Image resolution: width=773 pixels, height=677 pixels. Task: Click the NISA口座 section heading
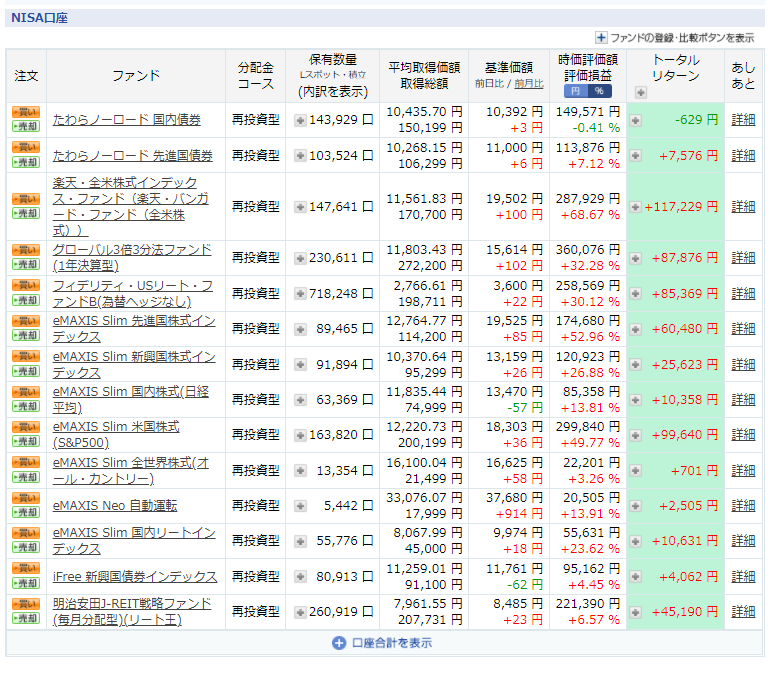click(x=39, y=18)
